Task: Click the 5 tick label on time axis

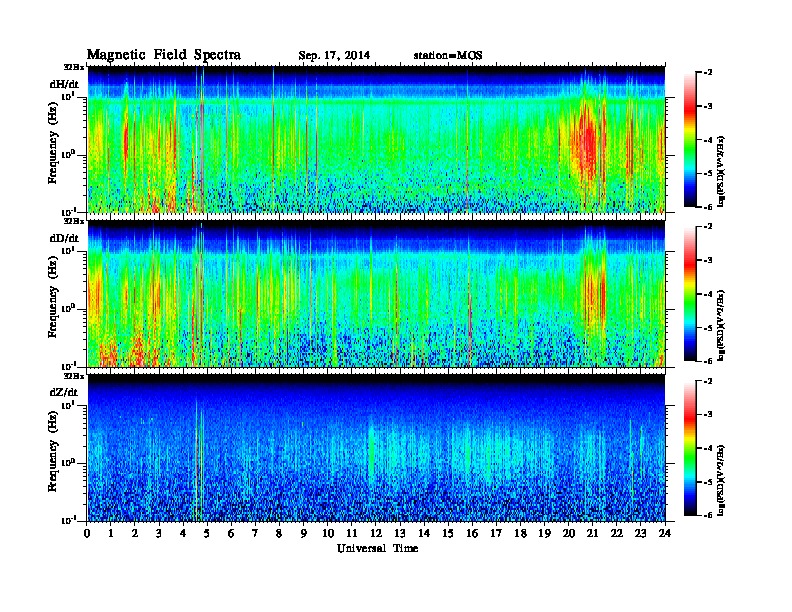Action: (x=207, y=533)
